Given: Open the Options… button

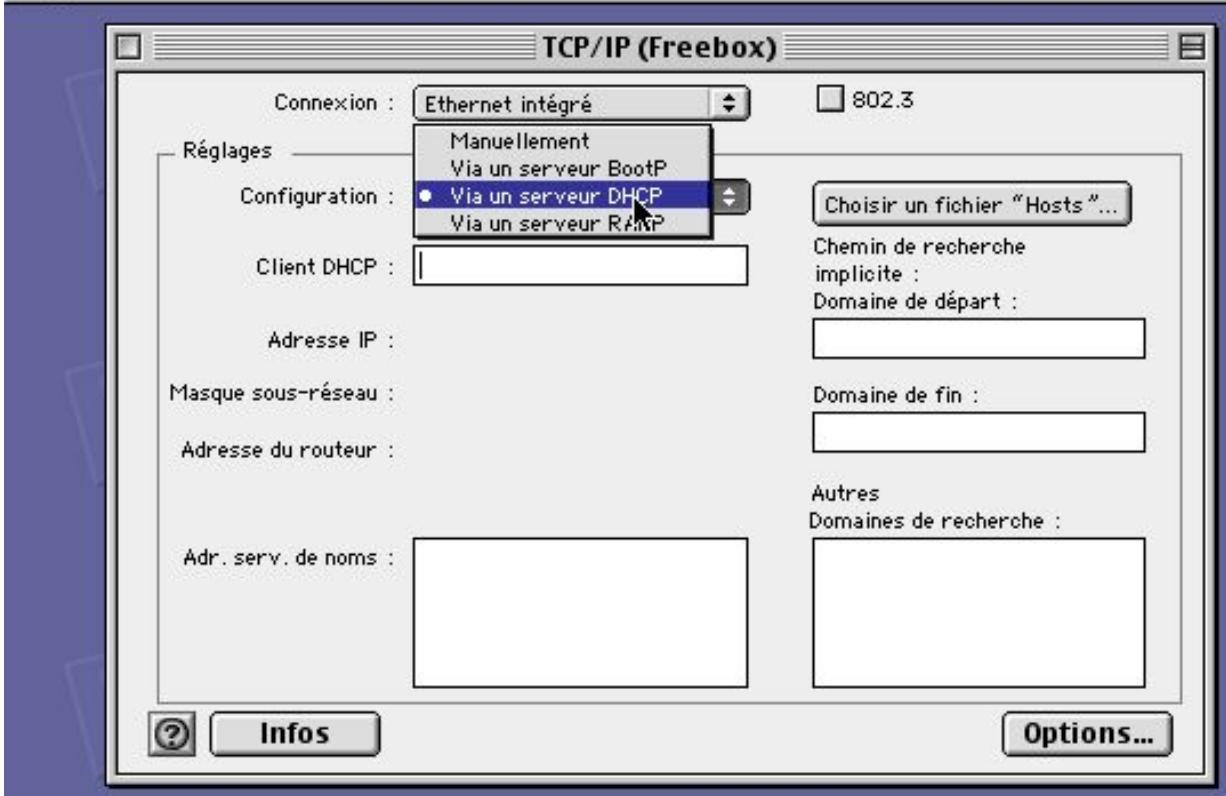Looking at the screenshot, I should click(x=1085, y=734).
